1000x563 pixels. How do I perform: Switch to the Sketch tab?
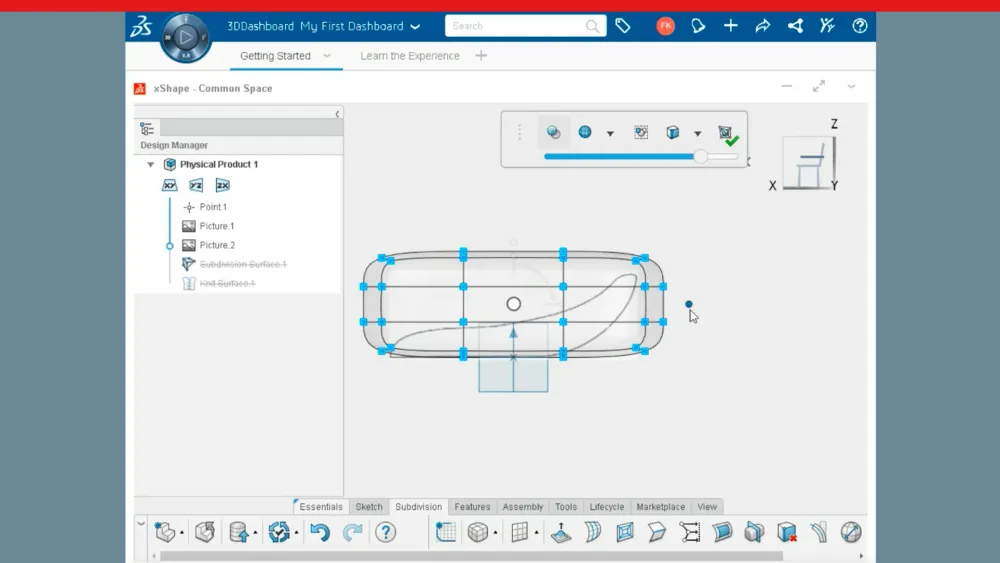pyautogui.click(x=369, y=507)
